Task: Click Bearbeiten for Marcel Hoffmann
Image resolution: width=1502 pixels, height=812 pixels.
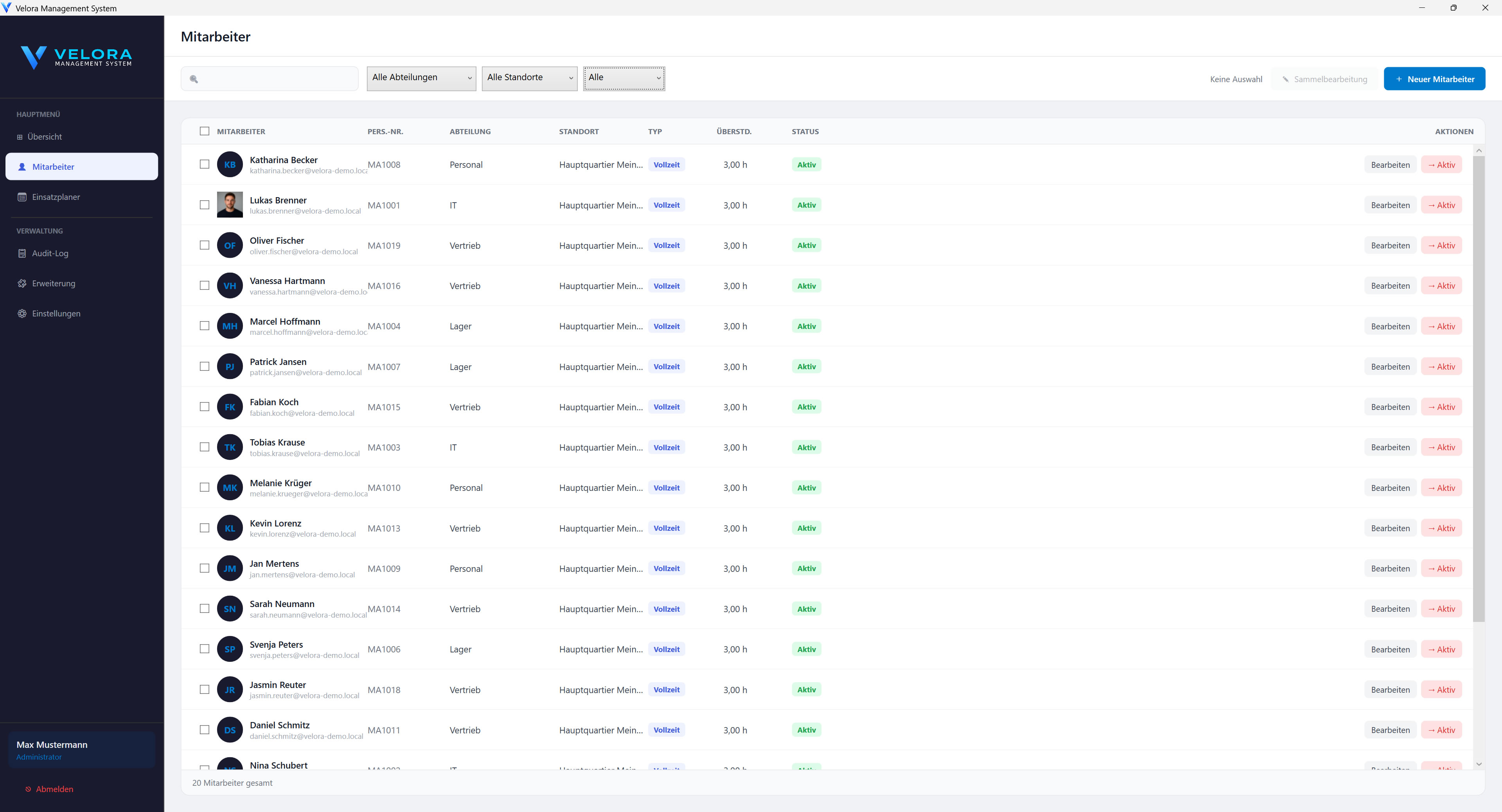Action: tap(1390, 327)
